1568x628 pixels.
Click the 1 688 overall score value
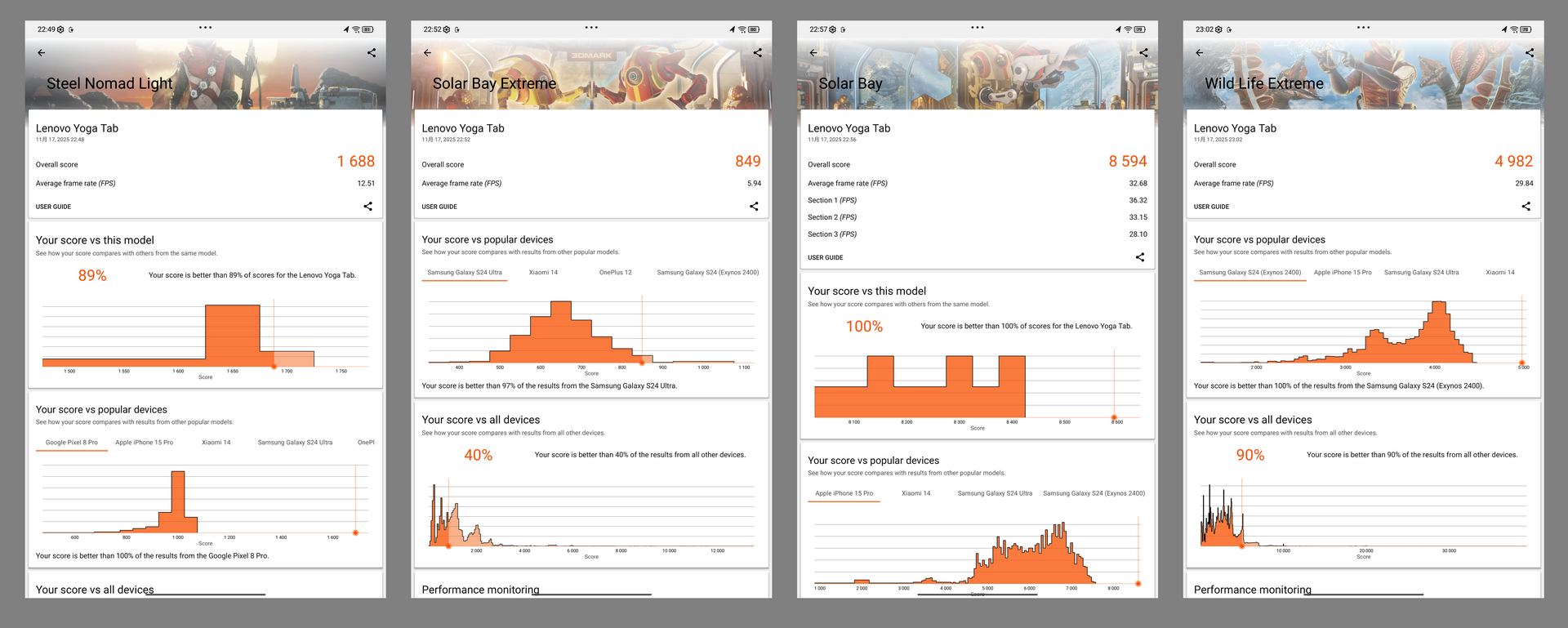pyautogui.click(x=356, y=162)
